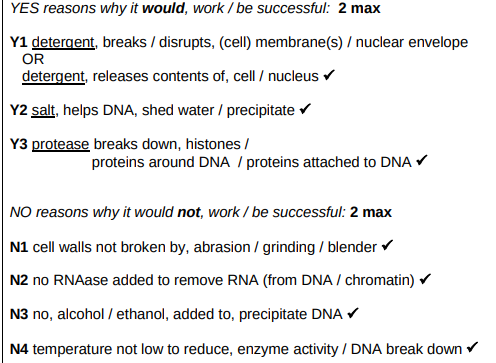Click the checkmark after 'cell / nucleus'
This screenshot has width=496, height=363.
tap(329, 75)
